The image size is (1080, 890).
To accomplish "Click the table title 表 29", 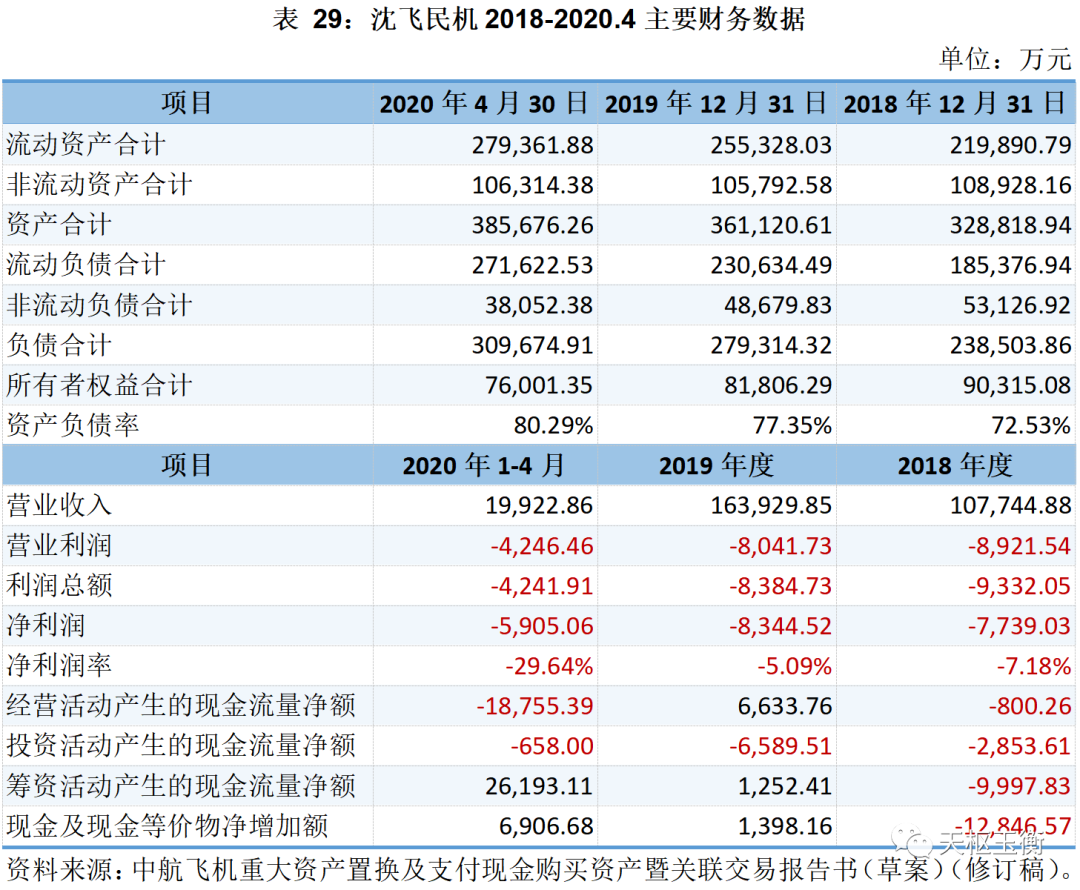I will tap(538, 20).
